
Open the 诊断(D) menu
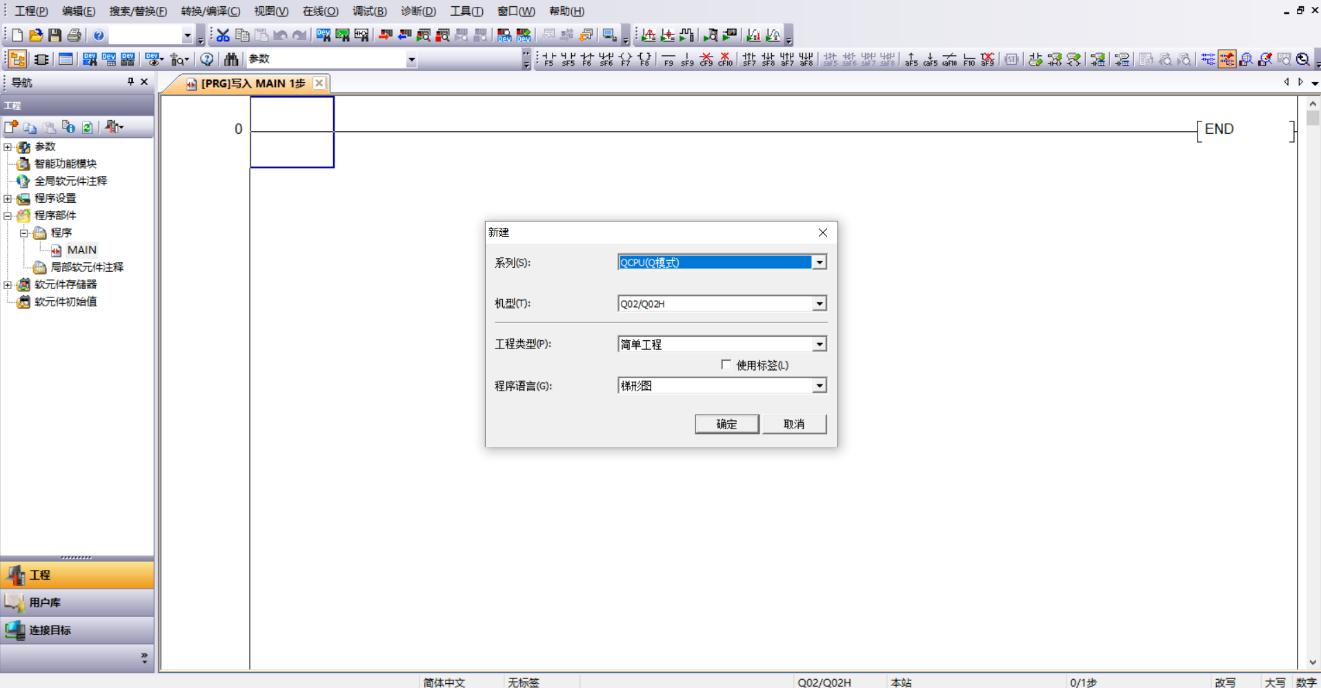click(x=419, y=10)
